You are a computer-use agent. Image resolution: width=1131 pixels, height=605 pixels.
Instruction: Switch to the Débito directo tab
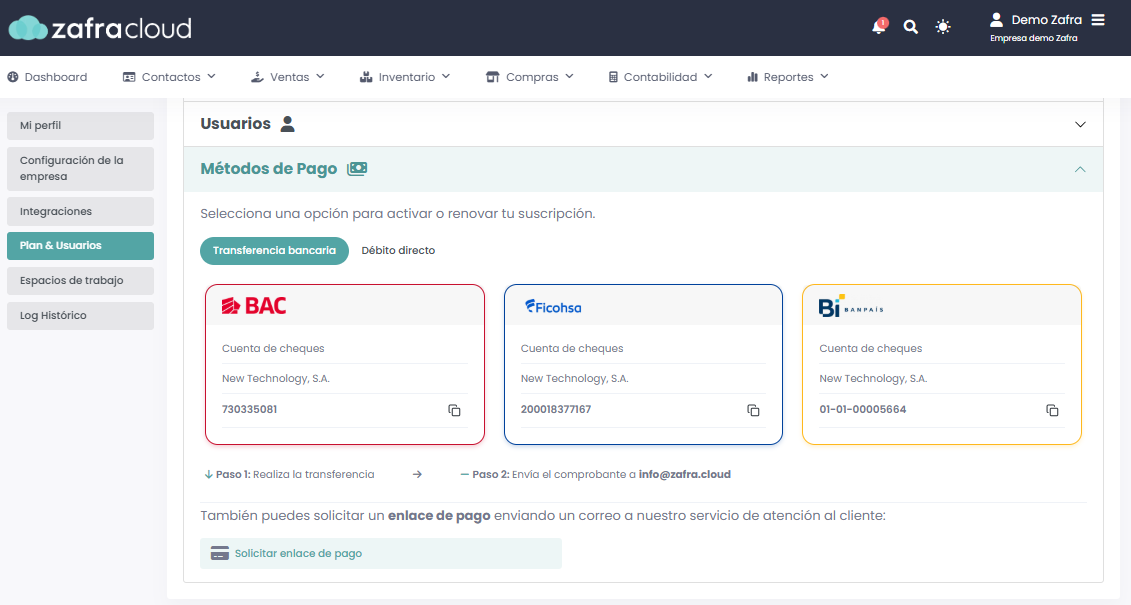(x=398, y=251)
